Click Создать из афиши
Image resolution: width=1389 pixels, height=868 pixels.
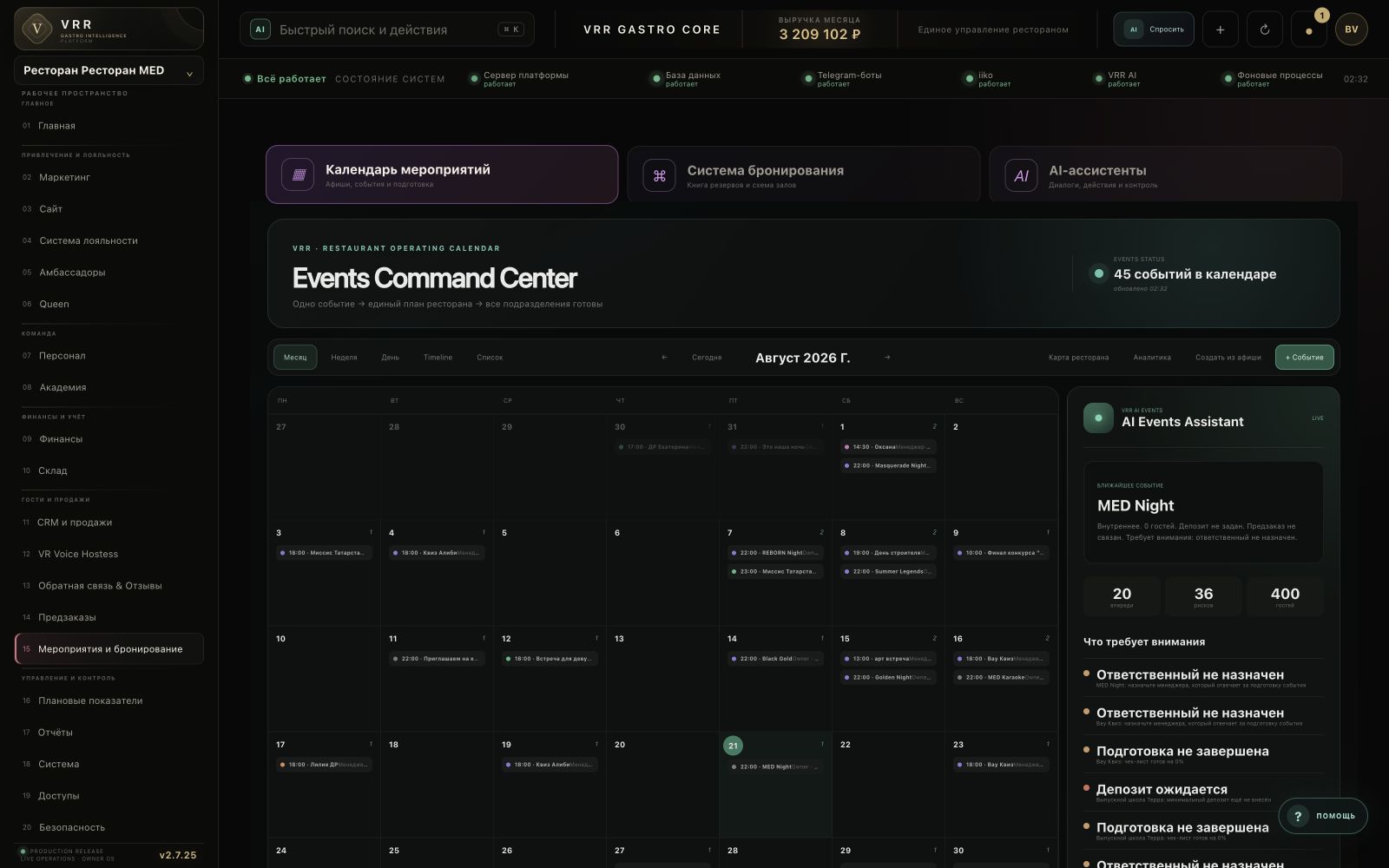tap(1228, 358)
